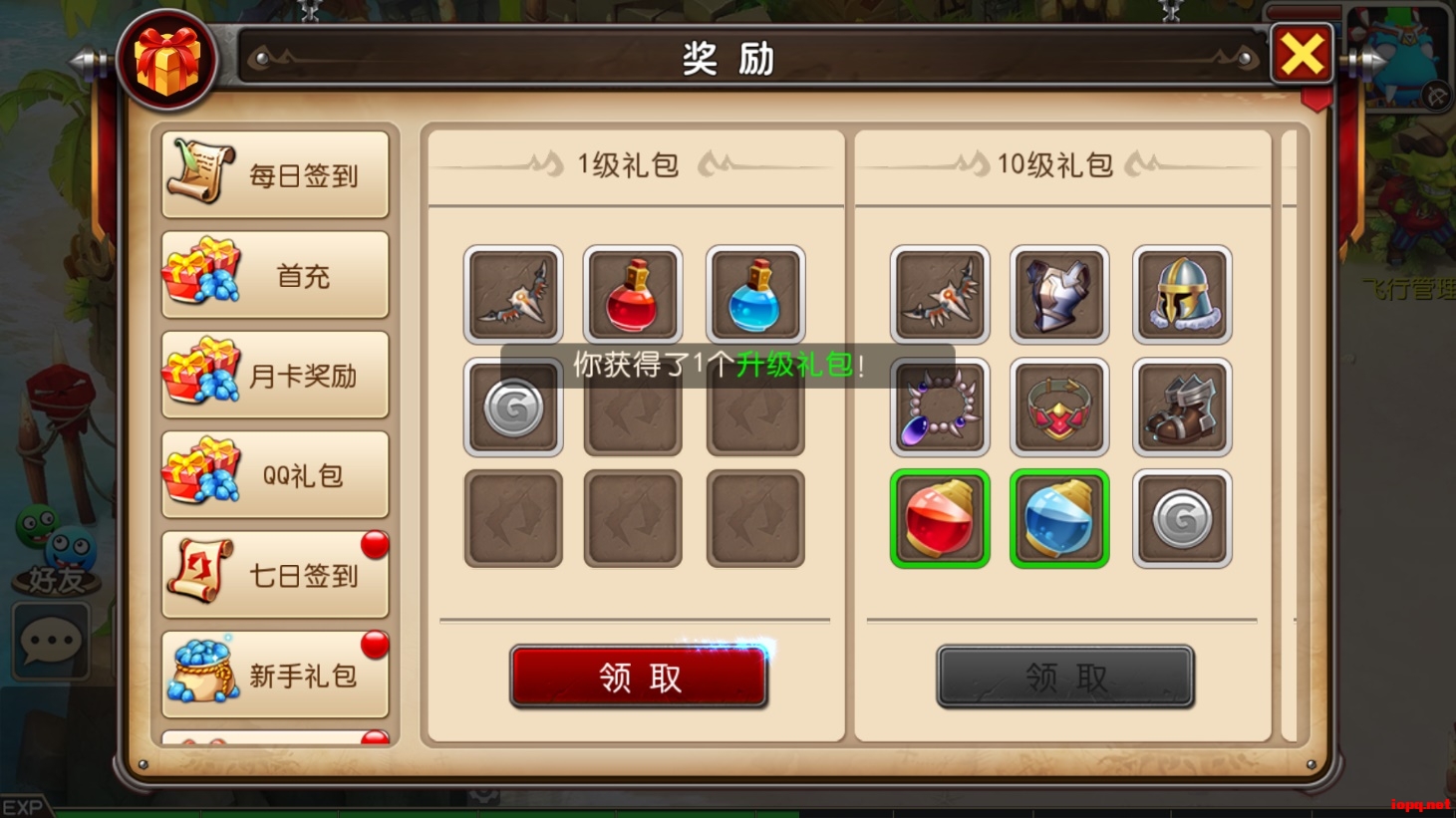Click the dagger icon in 10级礼包
Screen dimensions: 1456x818
(x=940, y=294)
